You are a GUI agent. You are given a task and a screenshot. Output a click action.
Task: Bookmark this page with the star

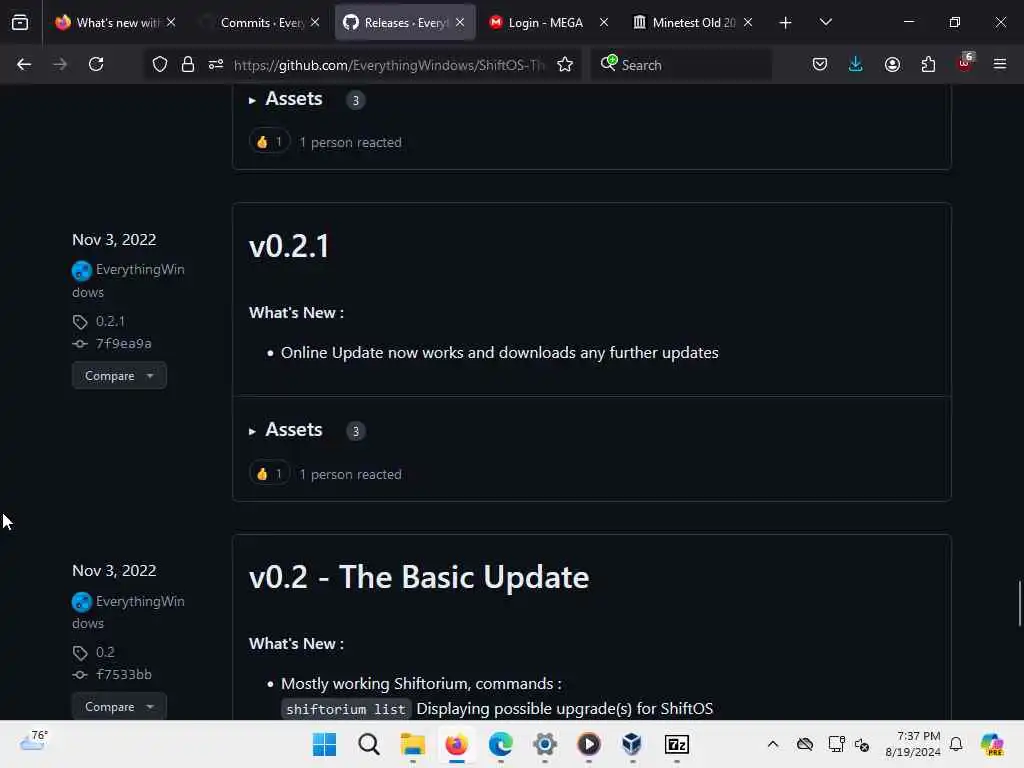(566, 64)
